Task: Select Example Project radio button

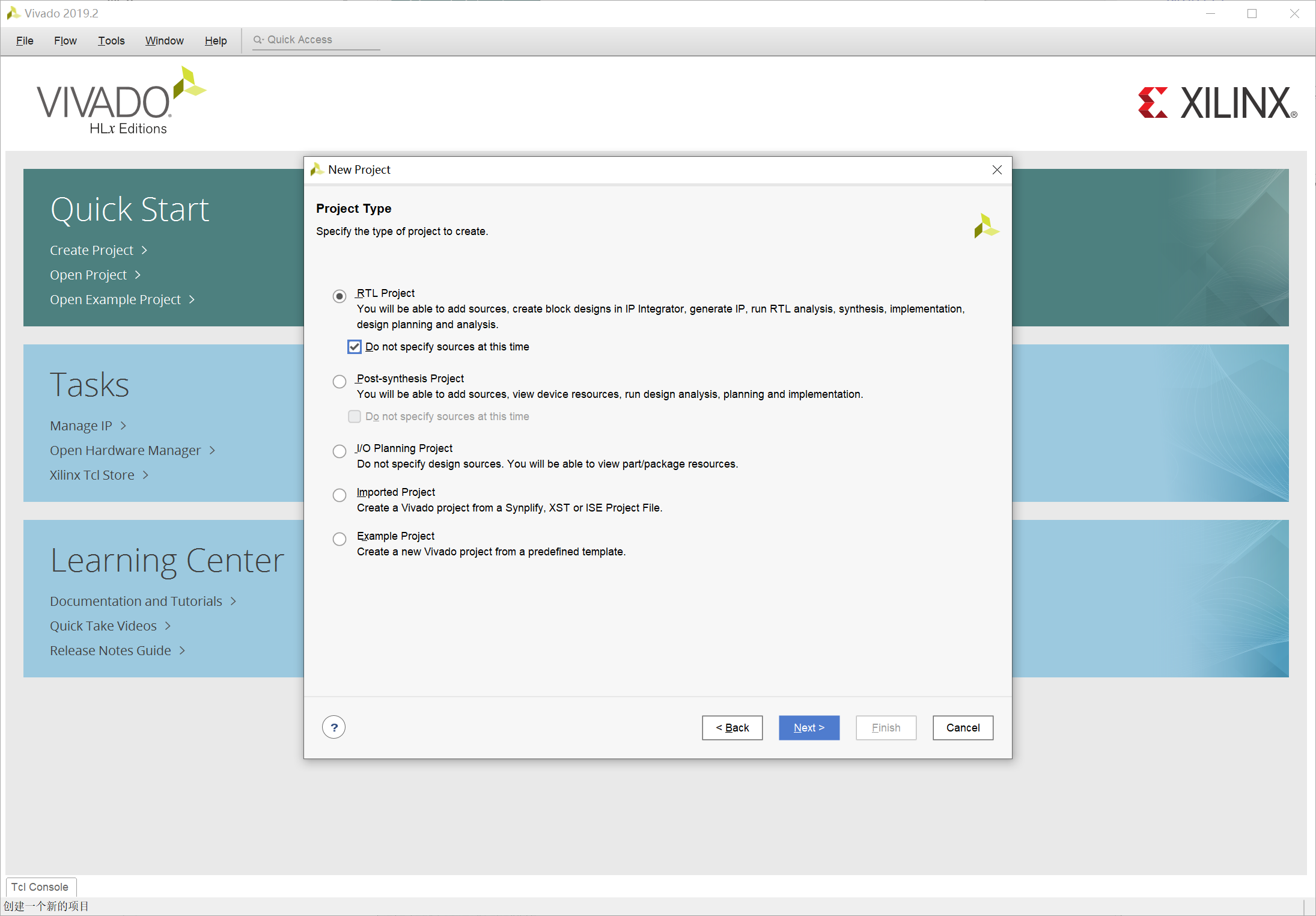Action: click(340, 539)
